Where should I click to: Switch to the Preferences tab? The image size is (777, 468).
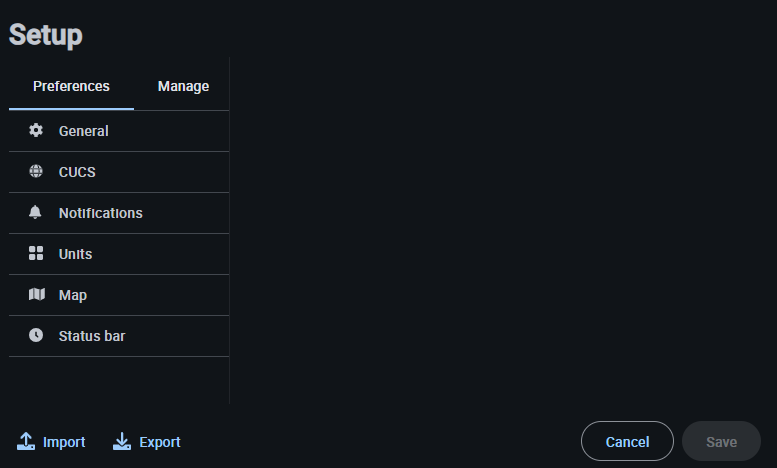pos(71,86)
